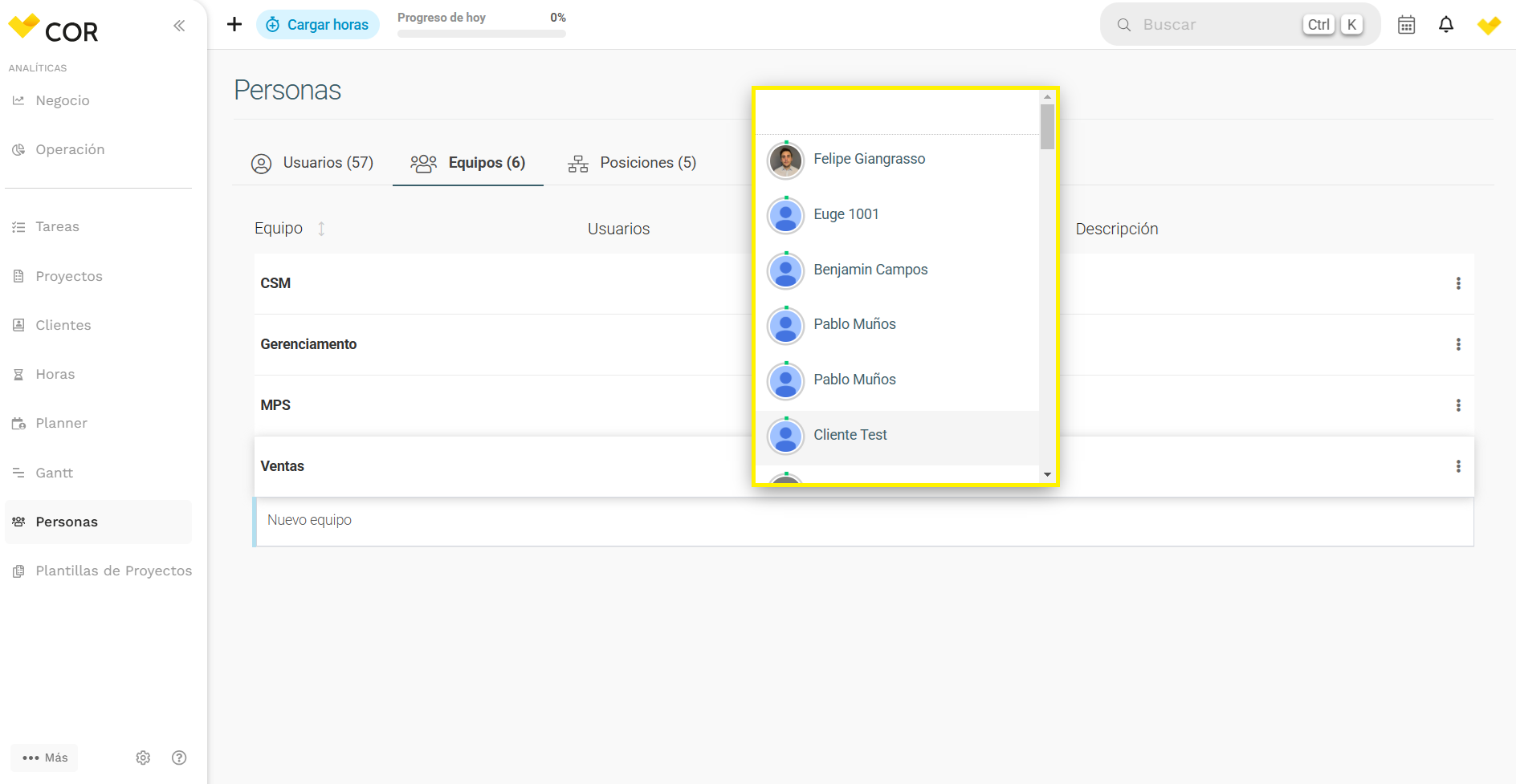The image size is (1516, 784).
Task: Click Euge 1001 avatar icon
Action: [x=785, y=216]
